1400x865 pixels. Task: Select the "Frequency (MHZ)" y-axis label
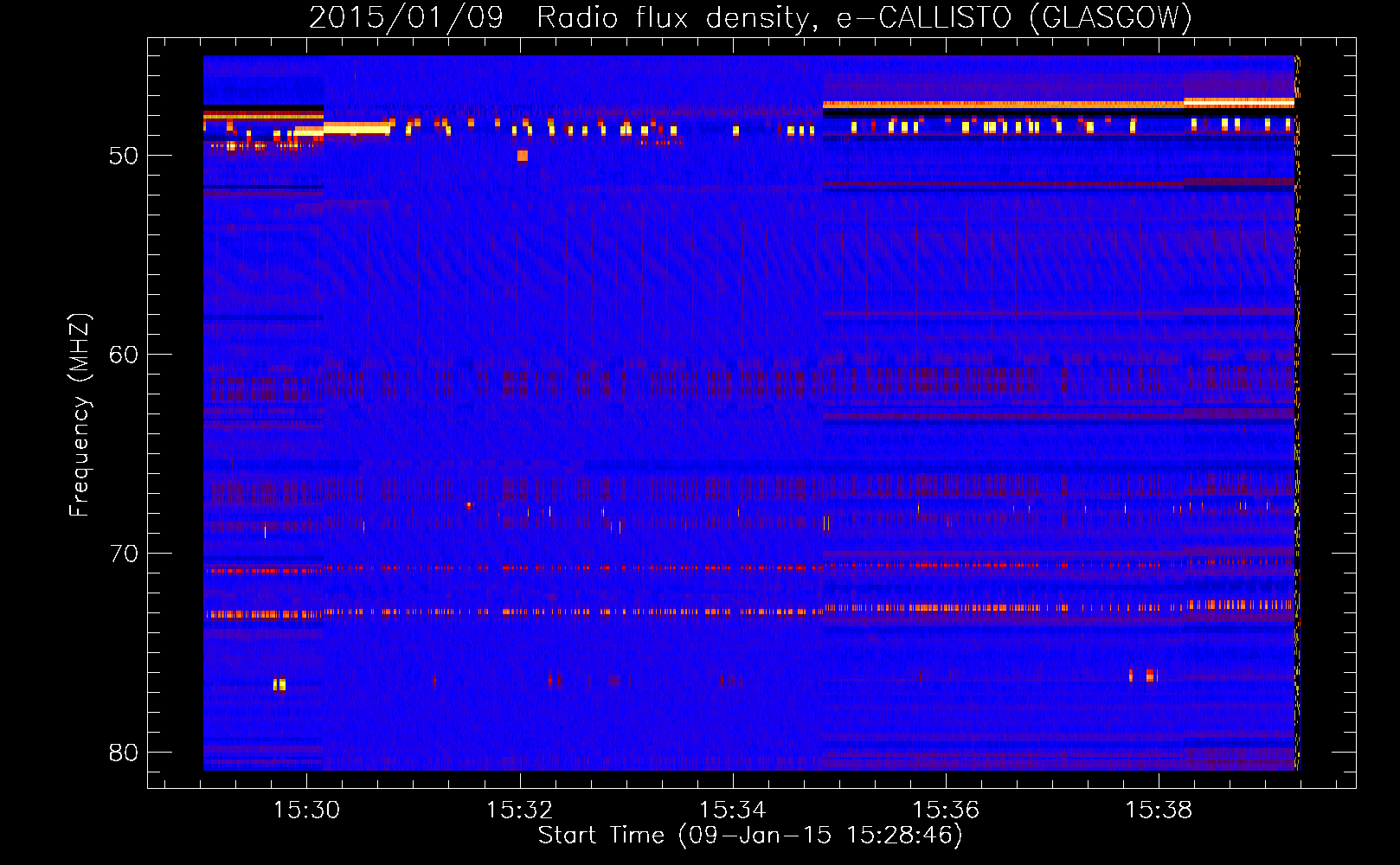pos(80,415)
